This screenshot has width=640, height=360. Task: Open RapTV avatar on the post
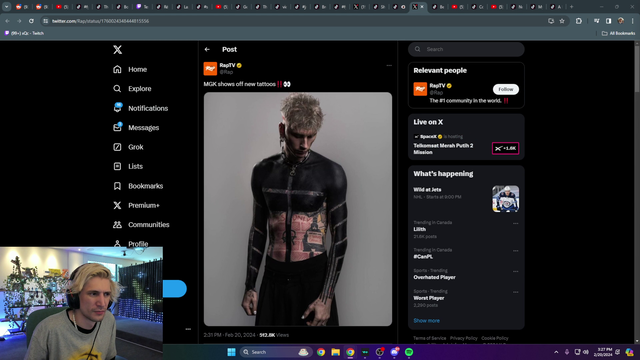pyautogui.click(x=210, y=69)
